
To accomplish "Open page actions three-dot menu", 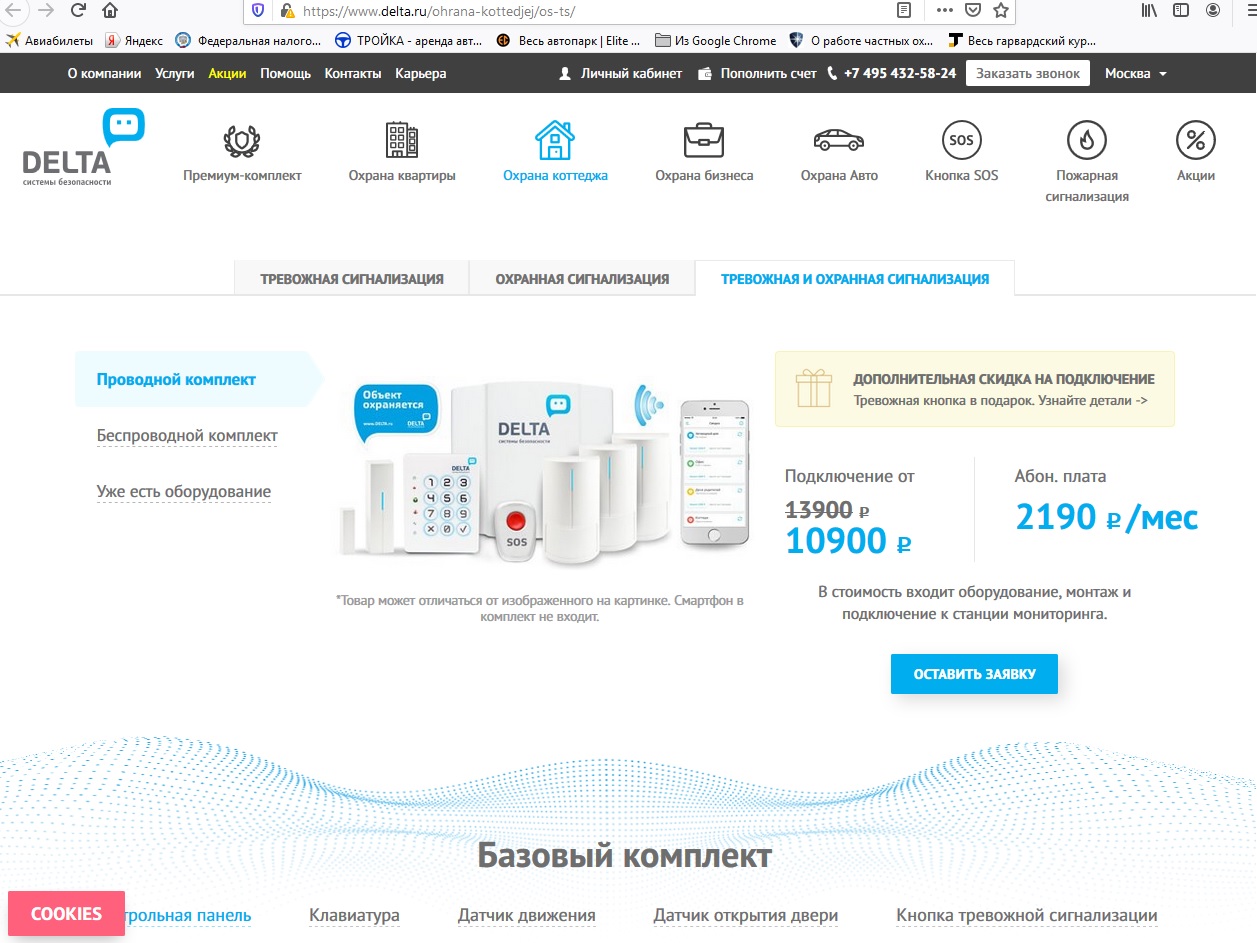I will point(944,11).
